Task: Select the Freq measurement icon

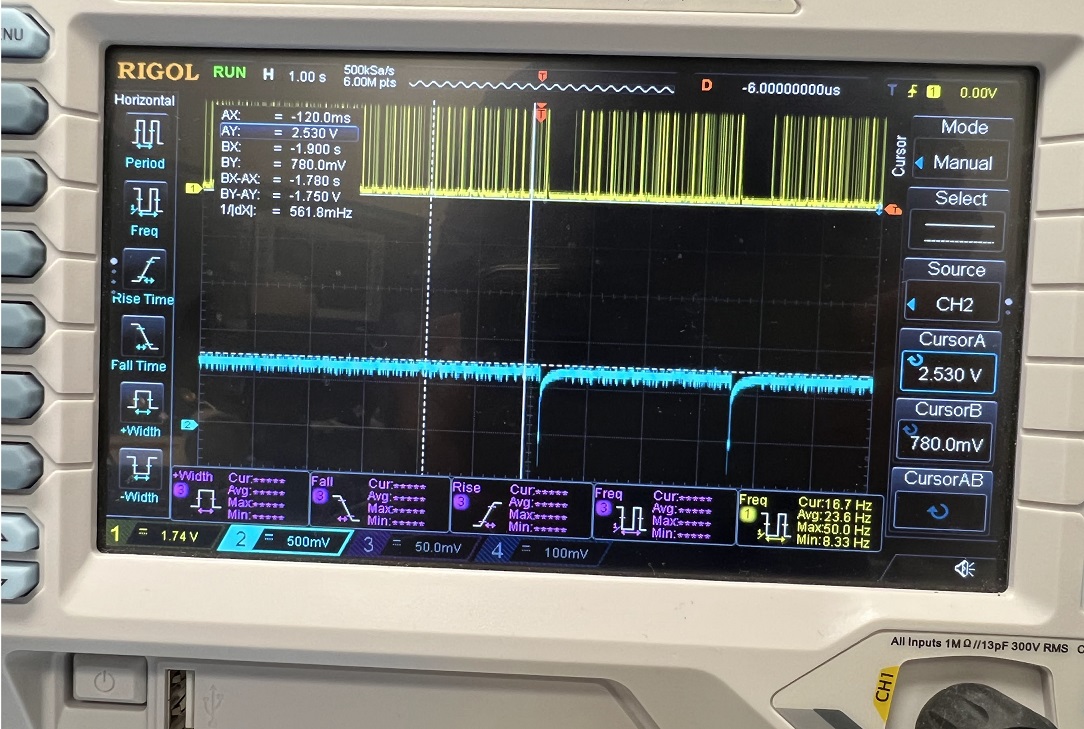Action: (x=145, y=201)
